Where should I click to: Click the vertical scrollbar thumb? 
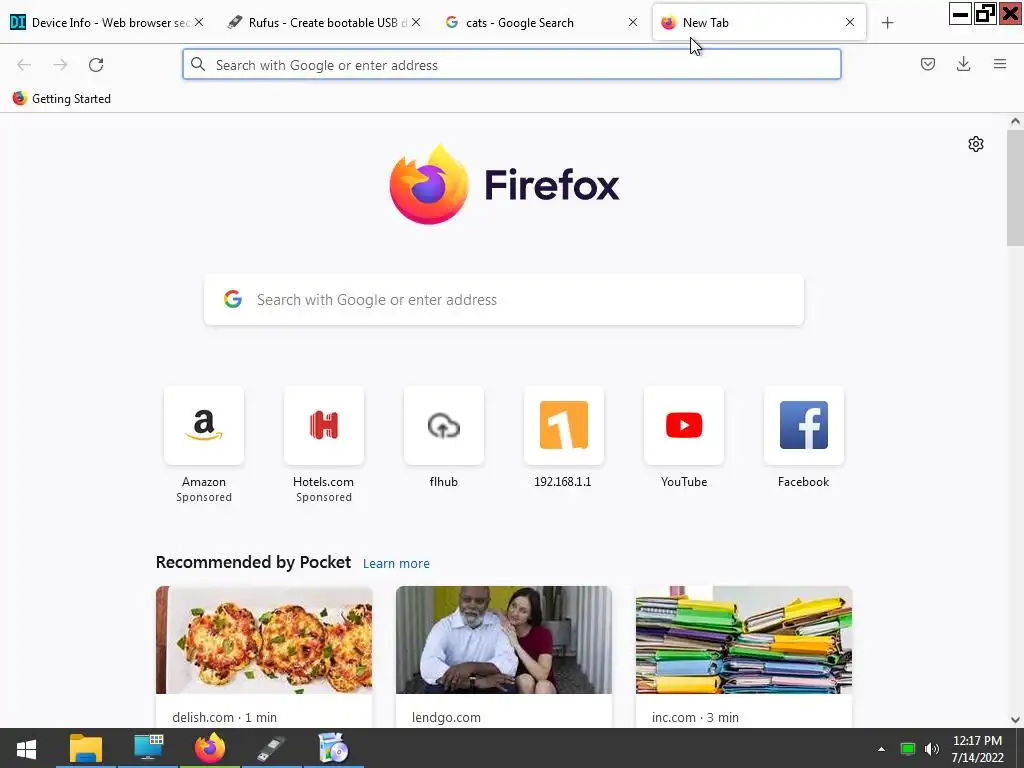tap(1015, 188)
